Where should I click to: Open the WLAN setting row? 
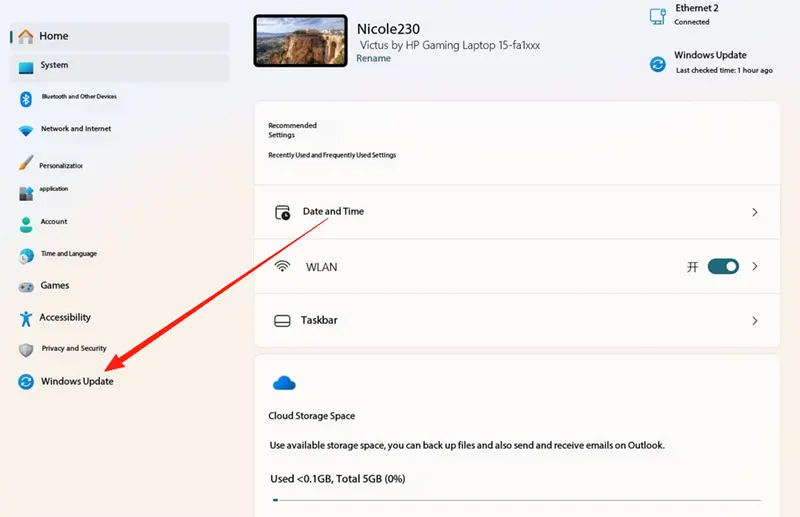coord(517,266)
